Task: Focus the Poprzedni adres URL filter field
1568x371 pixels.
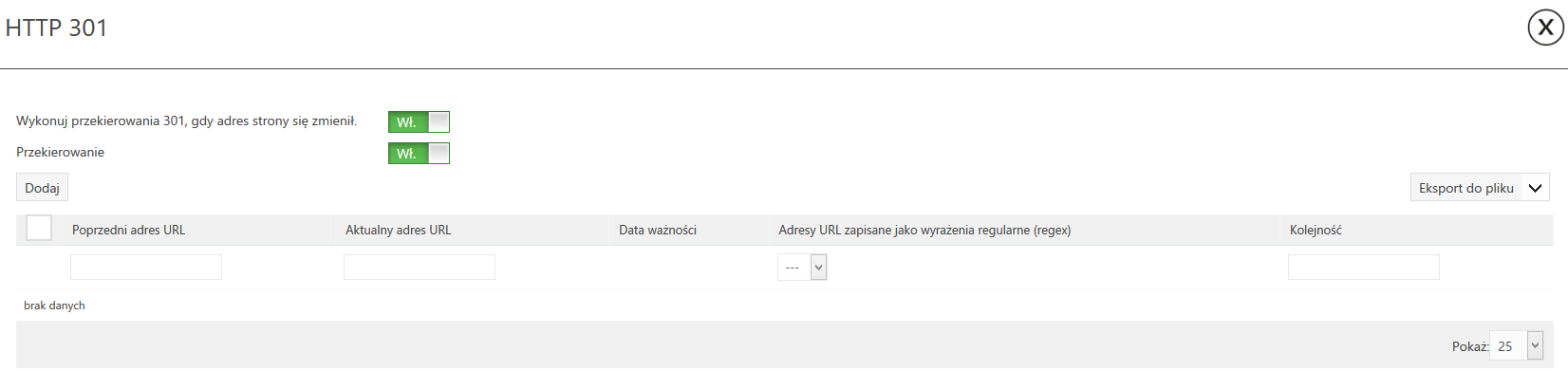Action: (x=146, y=267)
